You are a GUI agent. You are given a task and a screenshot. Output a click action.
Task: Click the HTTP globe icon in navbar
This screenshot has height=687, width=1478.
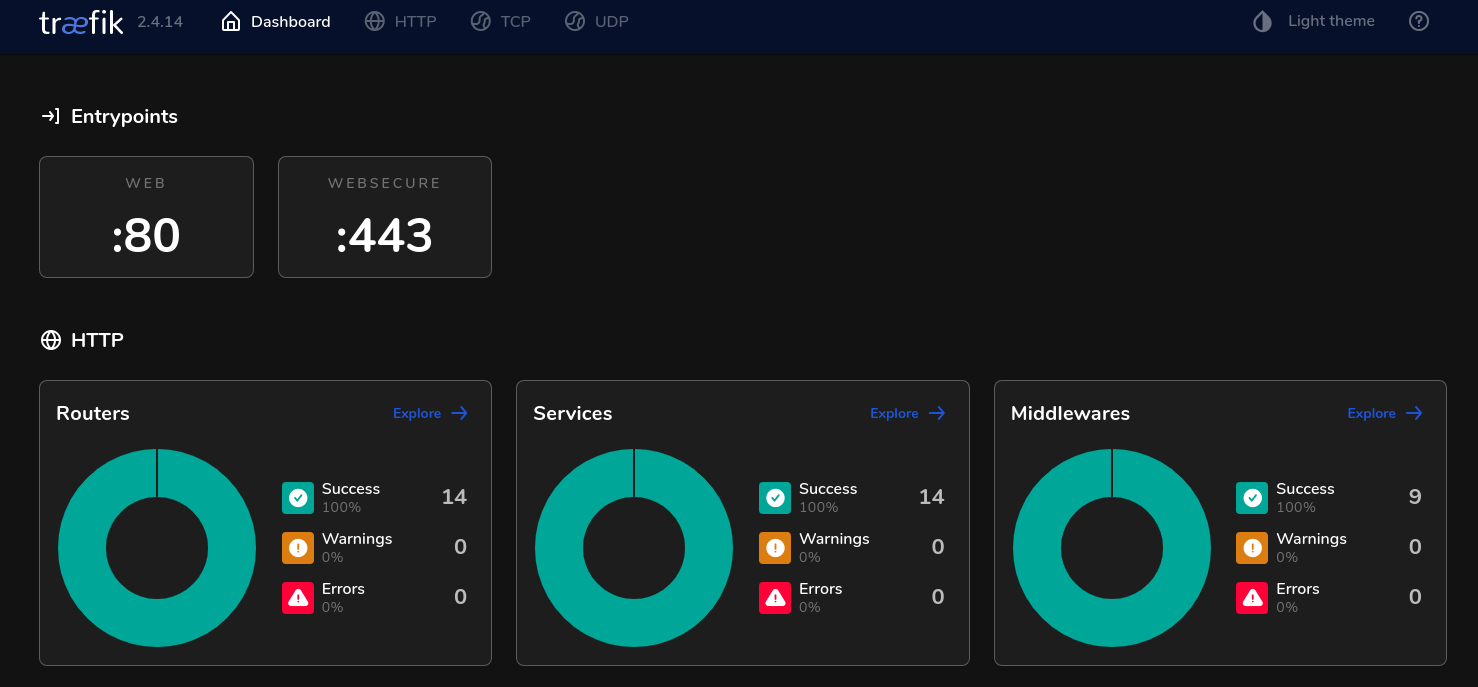(x=374, y=20)
